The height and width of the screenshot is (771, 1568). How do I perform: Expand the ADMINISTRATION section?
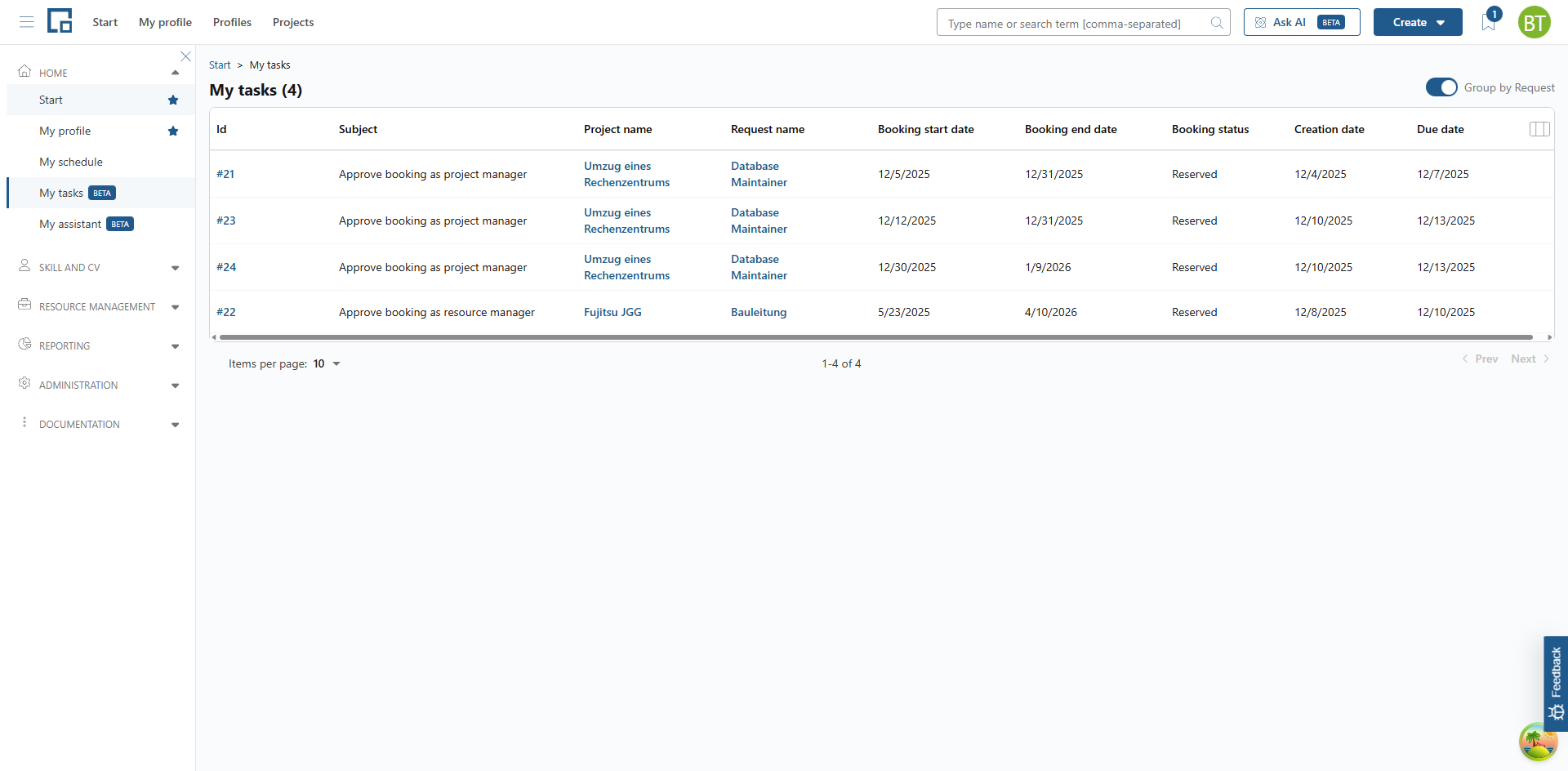click(x=175, y=385)
